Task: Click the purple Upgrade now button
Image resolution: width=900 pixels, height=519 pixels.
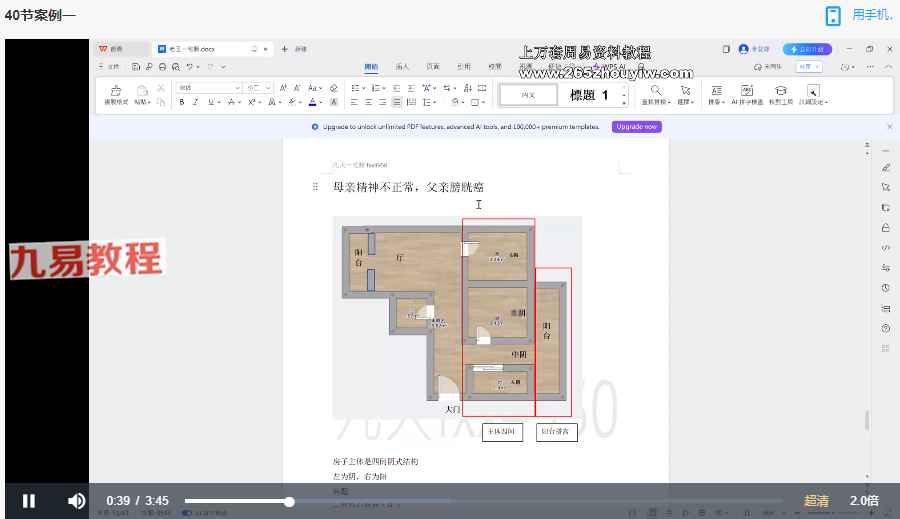Action: [x=637, y=127]
